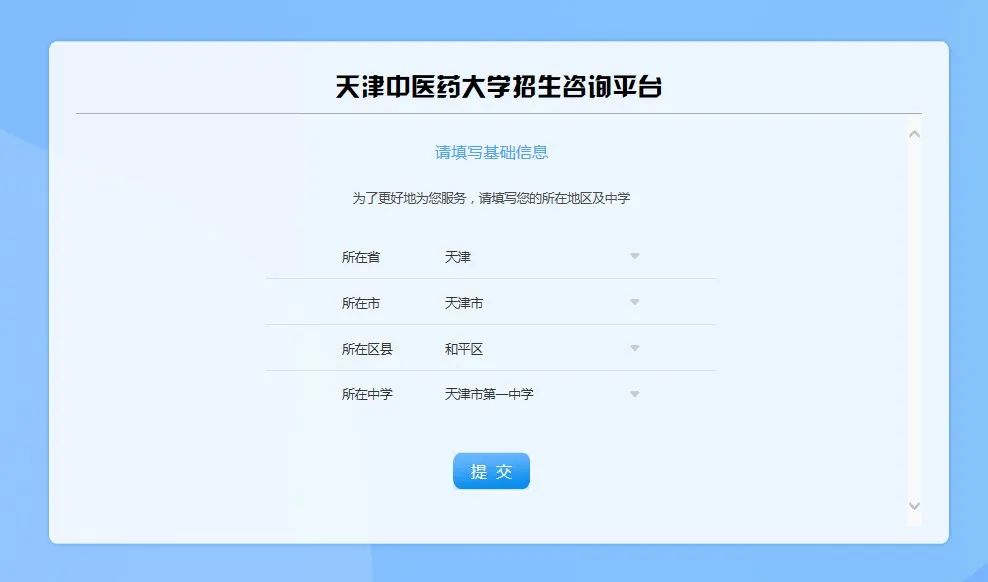Click the district value 和平区
Image resolution: width=988 pixels, height=582 pixels.
[x=464, y=349]
